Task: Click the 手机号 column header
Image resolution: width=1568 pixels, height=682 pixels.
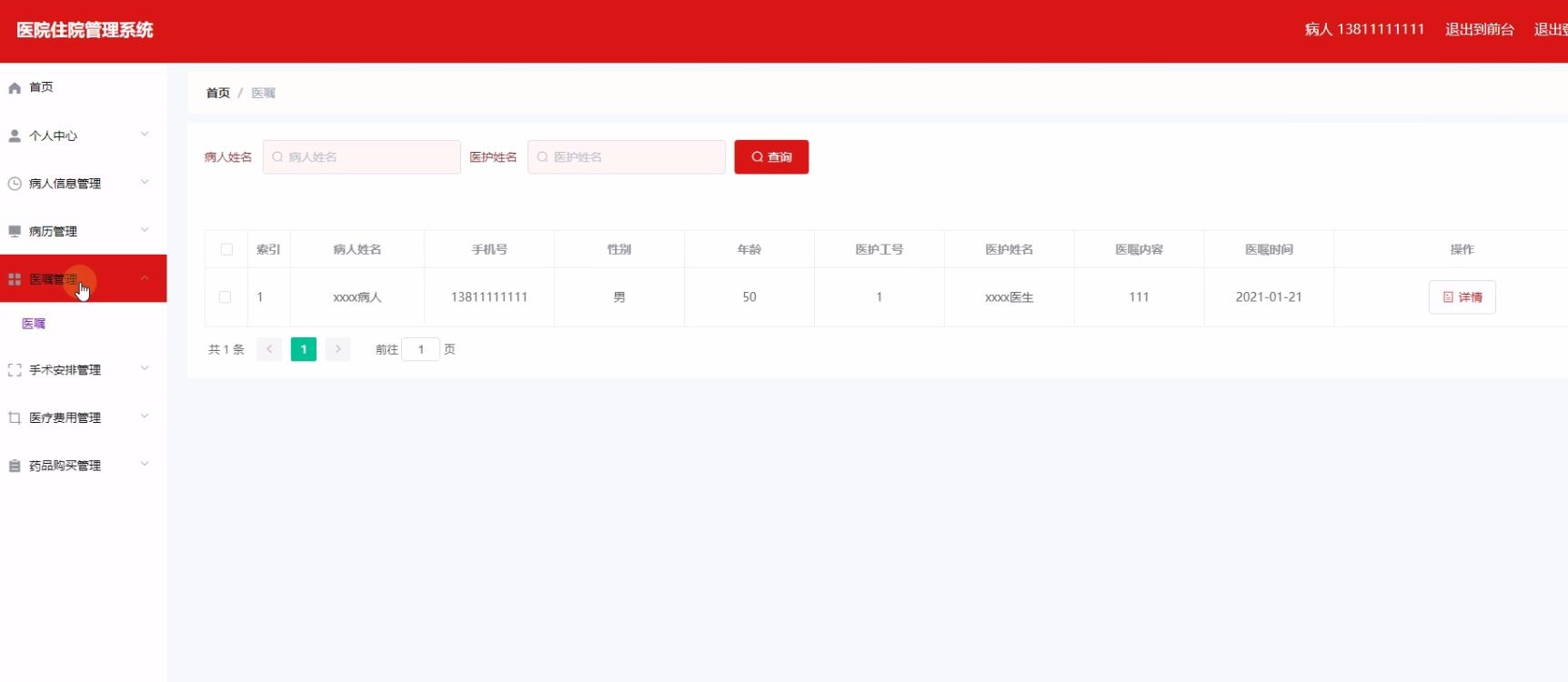Action: (x=489, y=249)
